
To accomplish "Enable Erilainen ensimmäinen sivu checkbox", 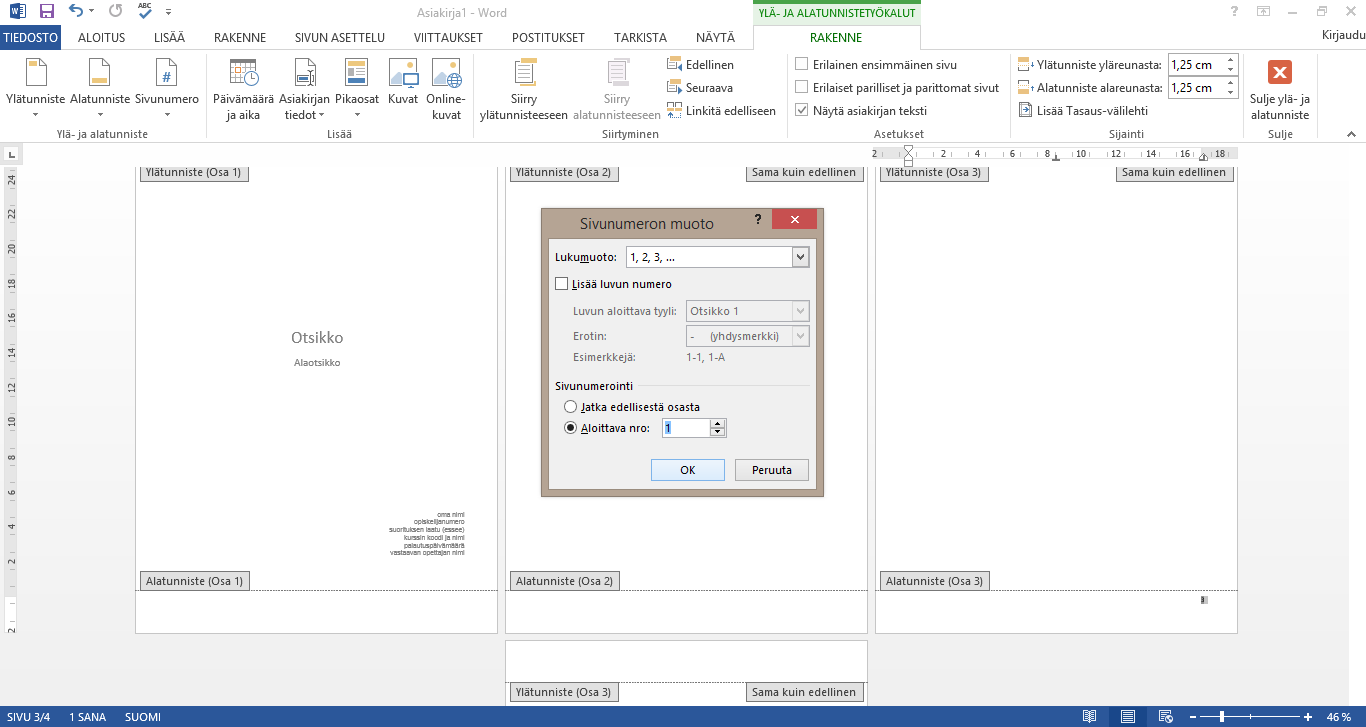I will (x=802, y=65).
